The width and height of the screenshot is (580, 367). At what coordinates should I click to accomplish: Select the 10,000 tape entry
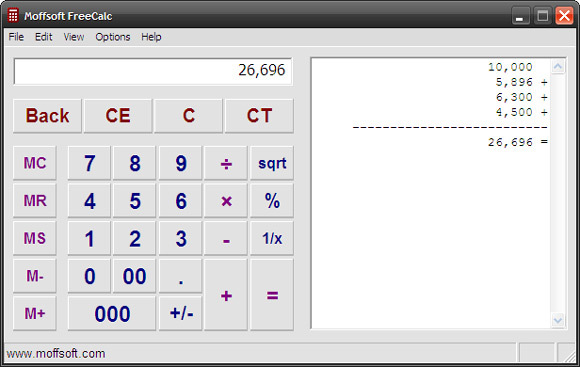tap(510, 67)
